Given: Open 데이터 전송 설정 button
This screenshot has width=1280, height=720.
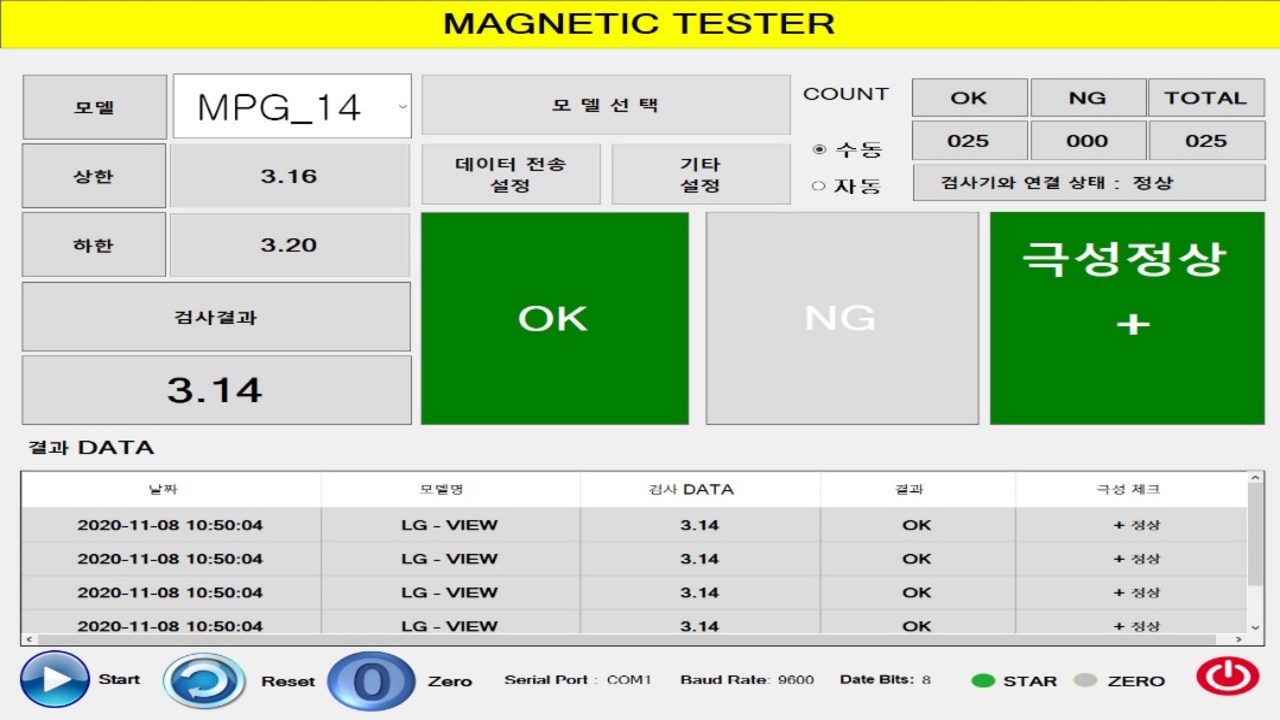Looking at the screenshot, I should click(511, 174).
